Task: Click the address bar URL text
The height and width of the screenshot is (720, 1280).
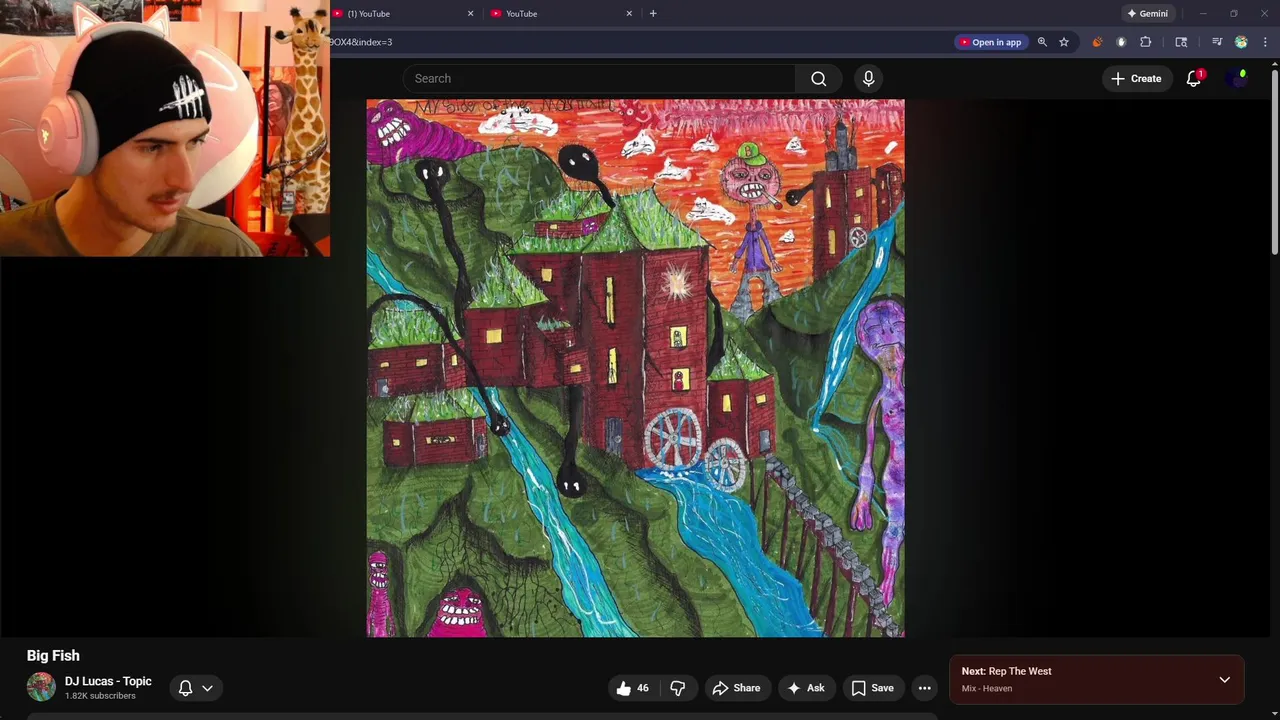Action: click(x=362, y=42)
